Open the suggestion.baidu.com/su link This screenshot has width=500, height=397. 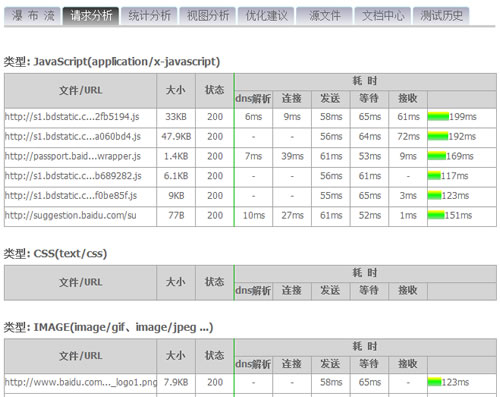click(71, 215)
